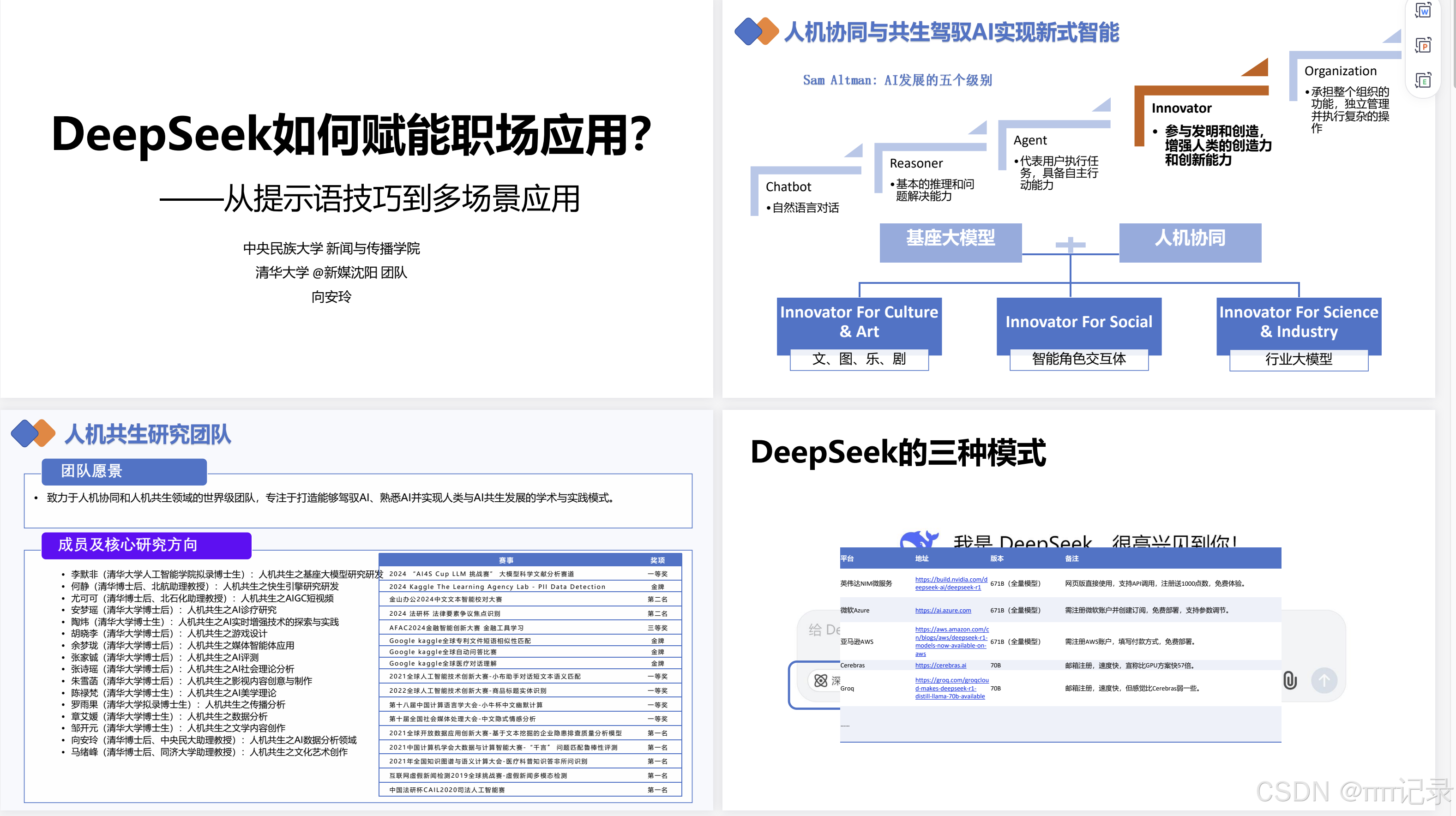Click the convert to PowerPoint icon
The height and width of the screenshot is (816, 1456).
(x=1423, y=46)
